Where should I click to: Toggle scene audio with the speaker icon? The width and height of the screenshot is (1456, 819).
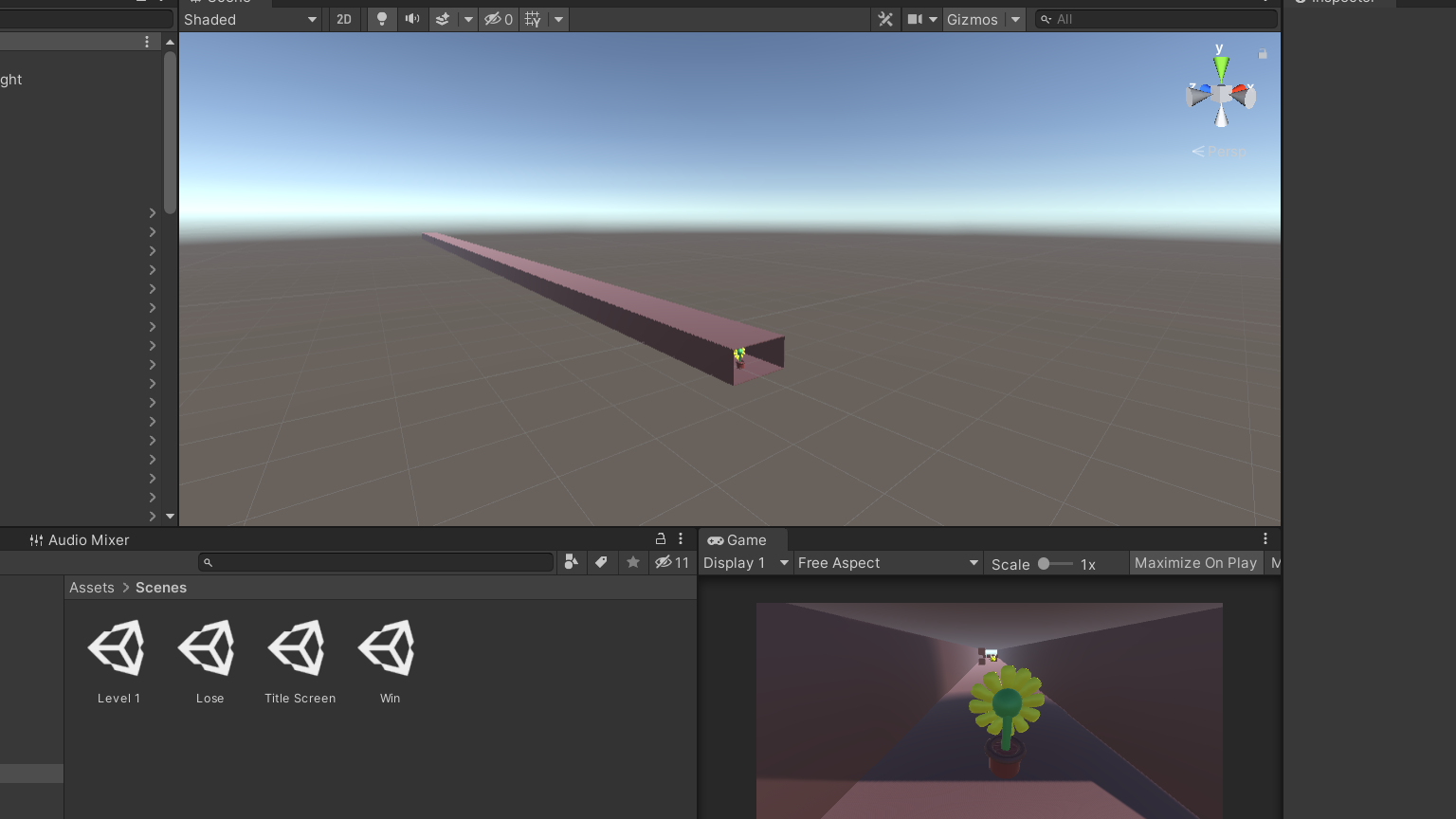coord(412,19)
